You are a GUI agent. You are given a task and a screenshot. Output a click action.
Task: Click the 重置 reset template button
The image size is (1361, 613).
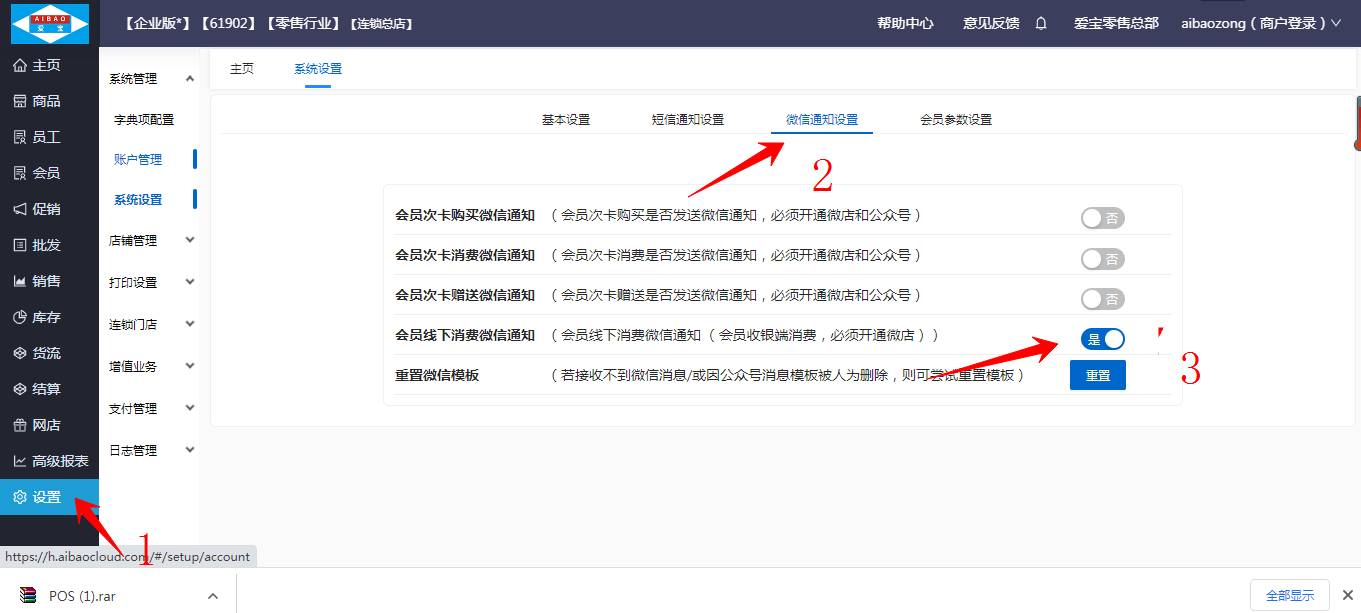[x=1098, y=375]
